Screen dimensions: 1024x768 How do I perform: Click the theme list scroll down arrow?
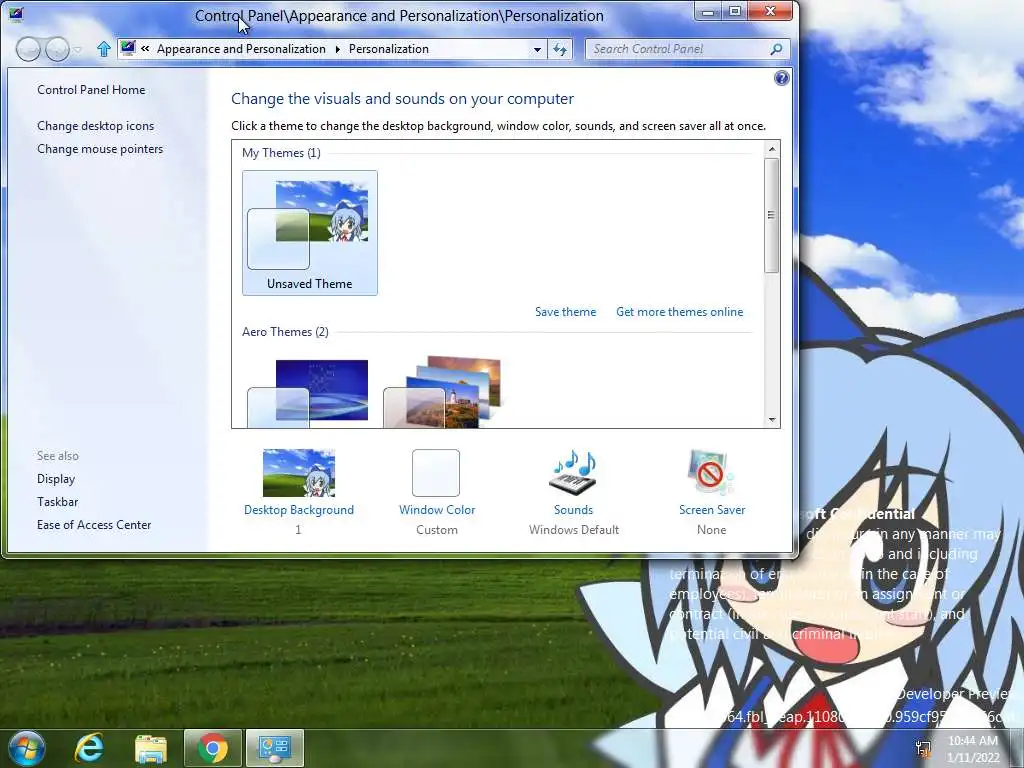pyautogui.click(x=772, y=420)
